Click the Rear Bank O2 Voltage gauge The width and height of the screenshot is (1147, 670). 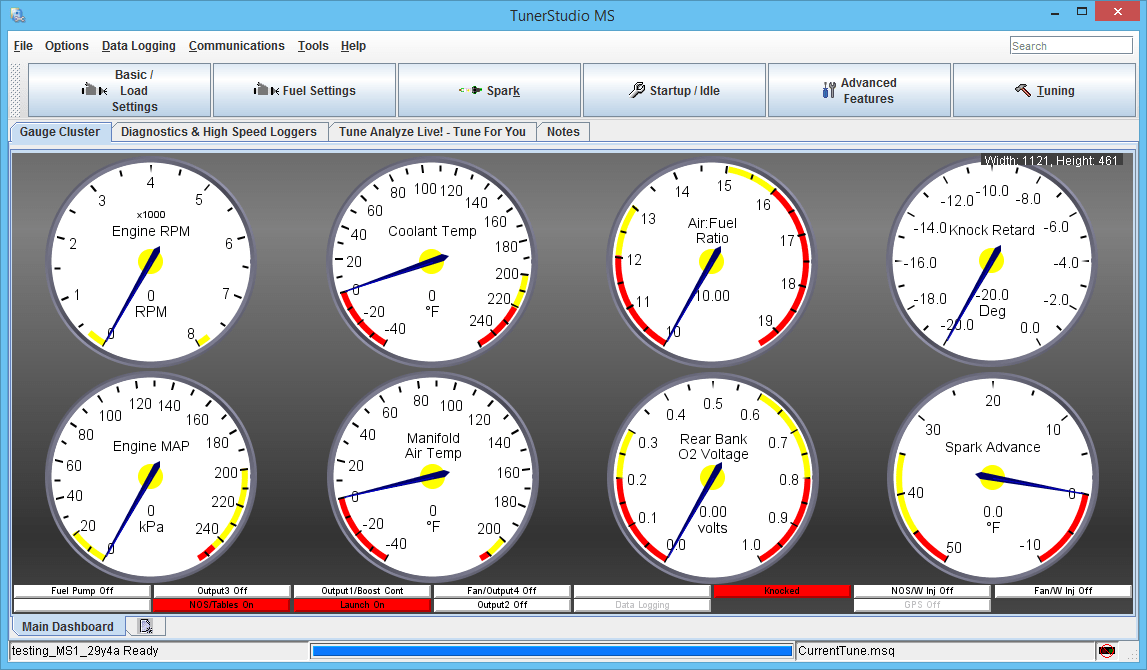(712, 477)
